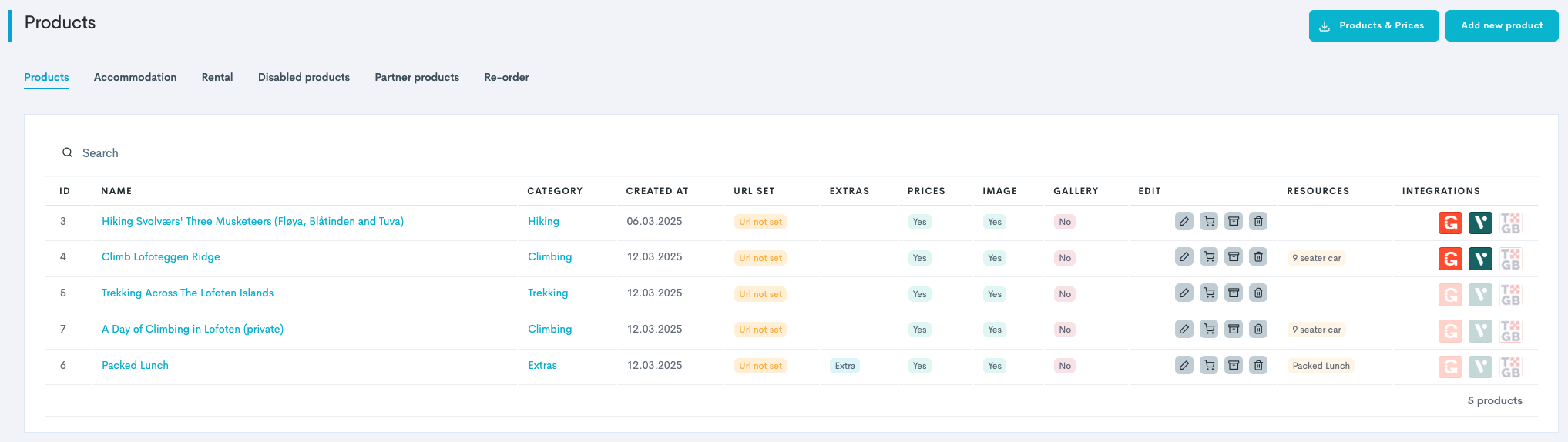1568x442 pixels.
Task: Click the archive box icon for Trekking Across The Lofoten Islands
Action: pos(1234,293)
